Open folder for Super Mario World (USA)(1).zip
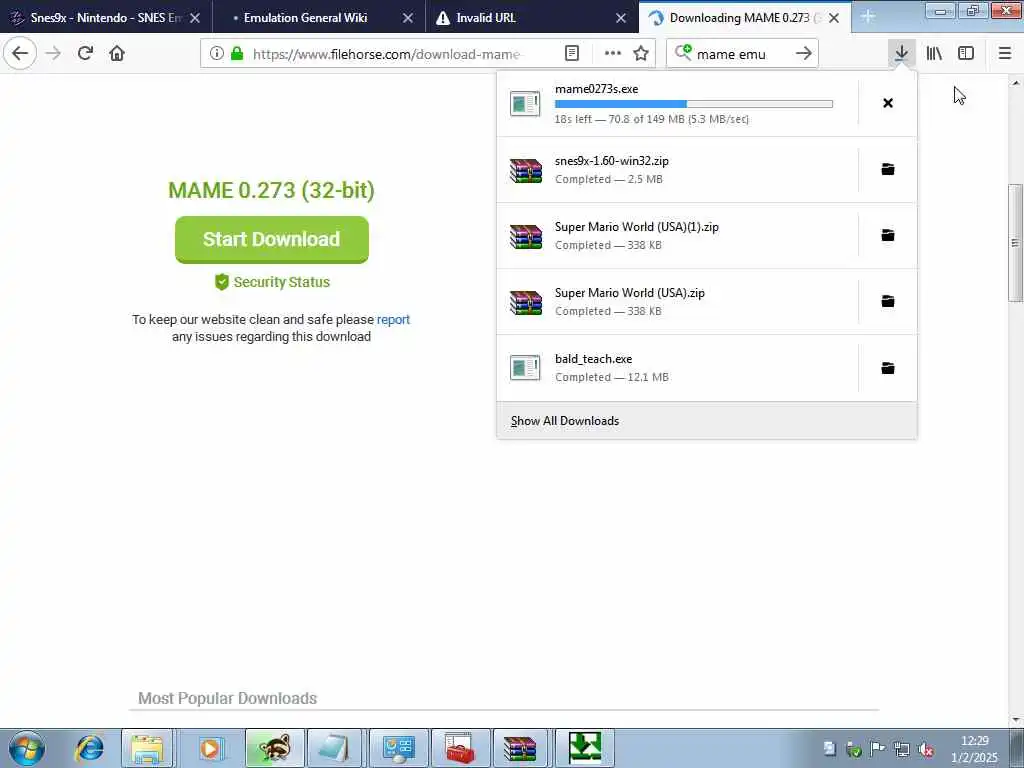The height and width of the screenshot is (768, 1024). 888,235
